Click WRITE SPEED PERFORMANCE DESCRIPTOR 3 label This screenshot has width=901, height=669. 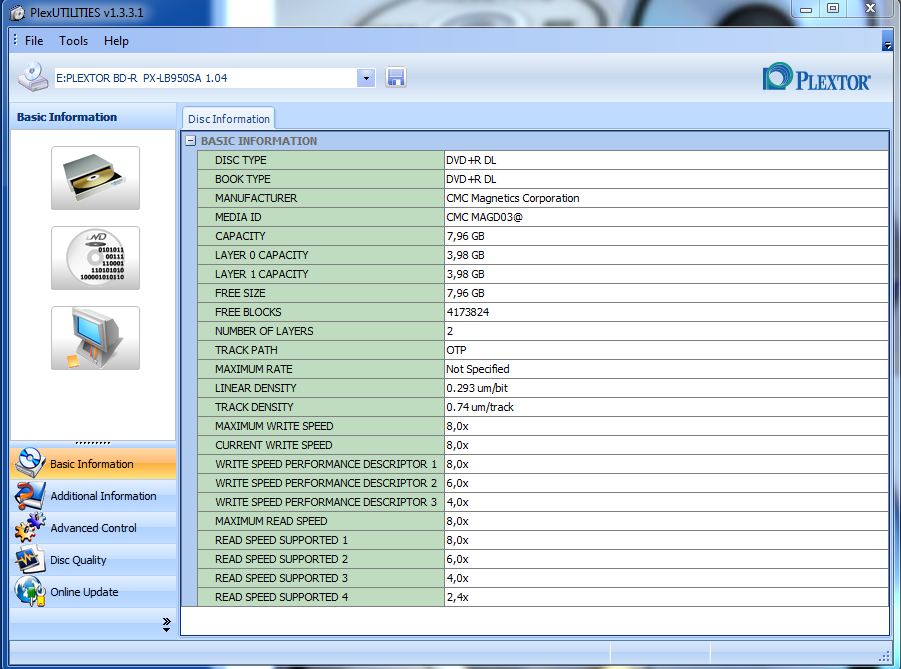point(326,502)
